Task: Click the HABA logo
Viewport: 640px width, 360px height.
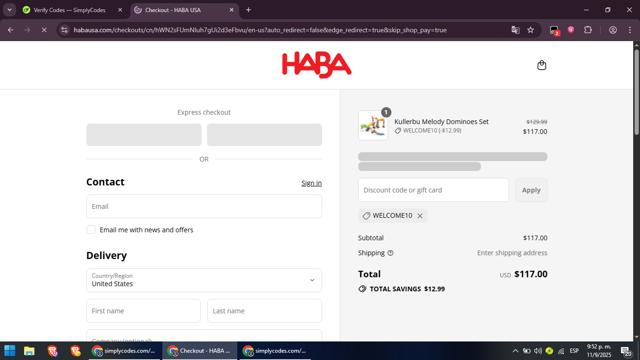Action: click(316, 65)
